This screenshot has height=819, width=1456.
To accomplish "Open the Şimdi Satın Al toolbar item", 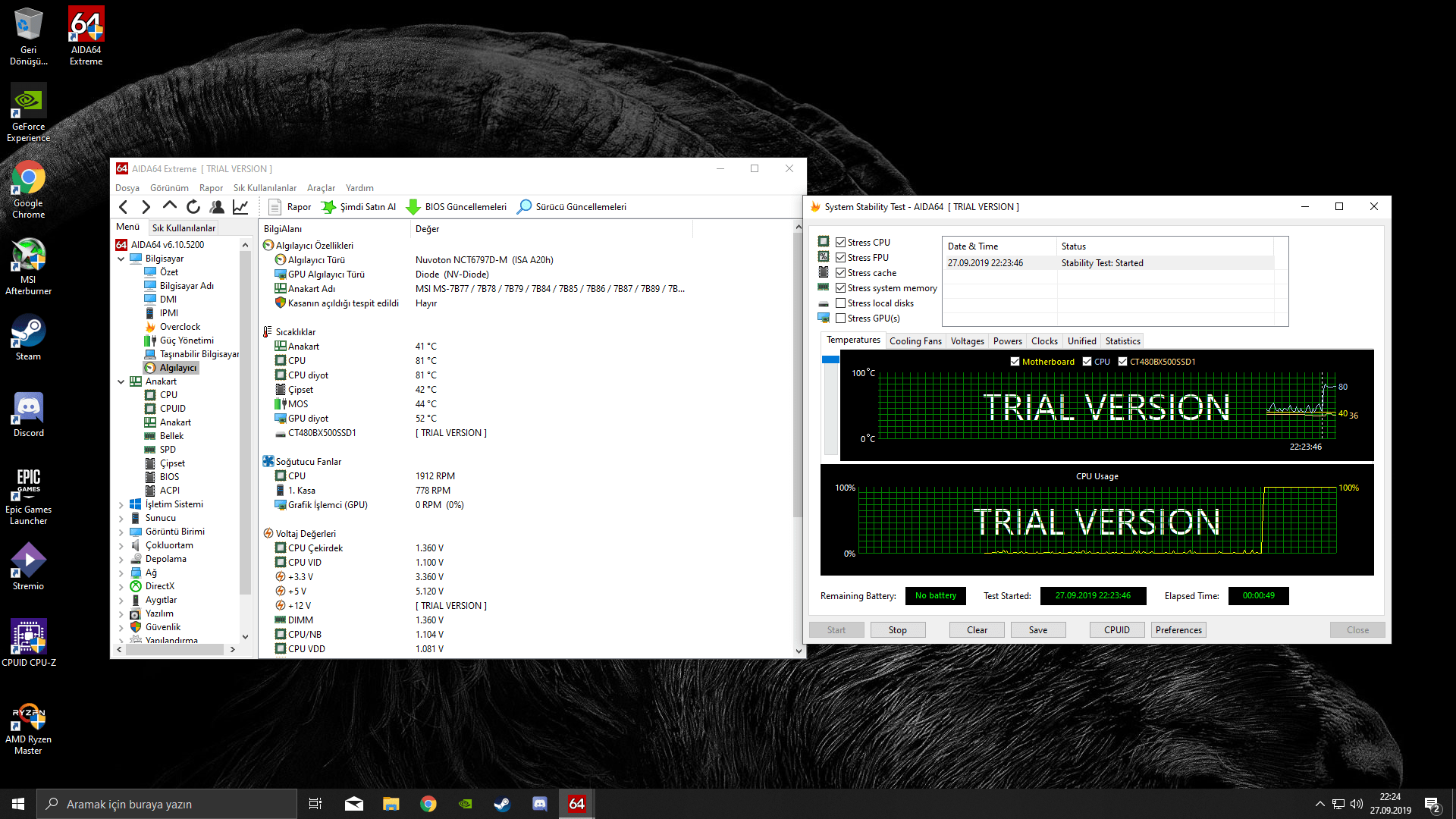I will coord(359,206).
